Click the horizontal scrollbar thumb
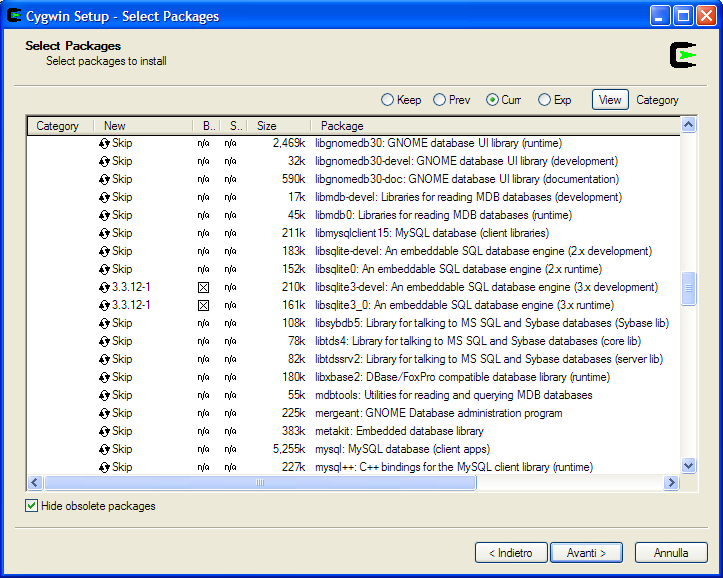Viewport: 723px width, 578px height. pos(260,483)
